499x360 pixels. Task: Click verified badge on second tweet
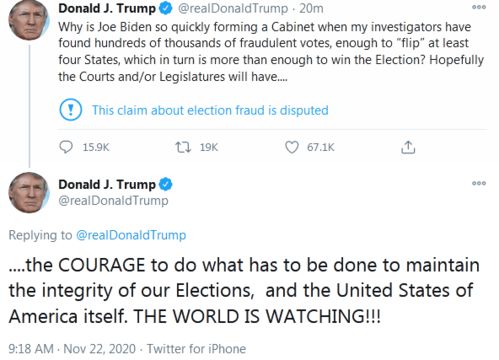165,184
